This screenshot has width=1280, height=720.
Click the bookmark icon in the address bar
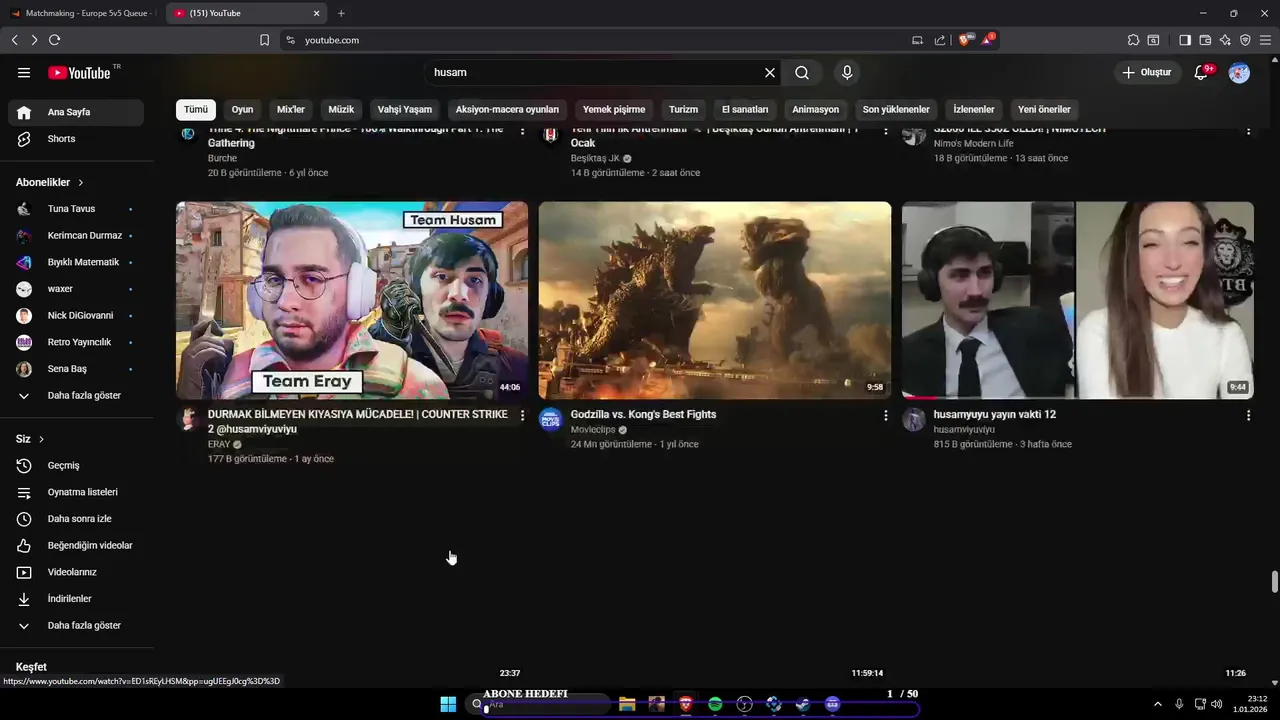[x=264, y=40]
